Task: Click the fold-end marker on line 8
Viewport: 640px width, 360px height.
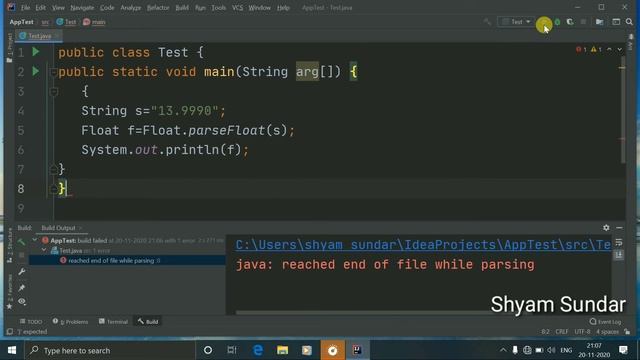Action: [53, 189]
